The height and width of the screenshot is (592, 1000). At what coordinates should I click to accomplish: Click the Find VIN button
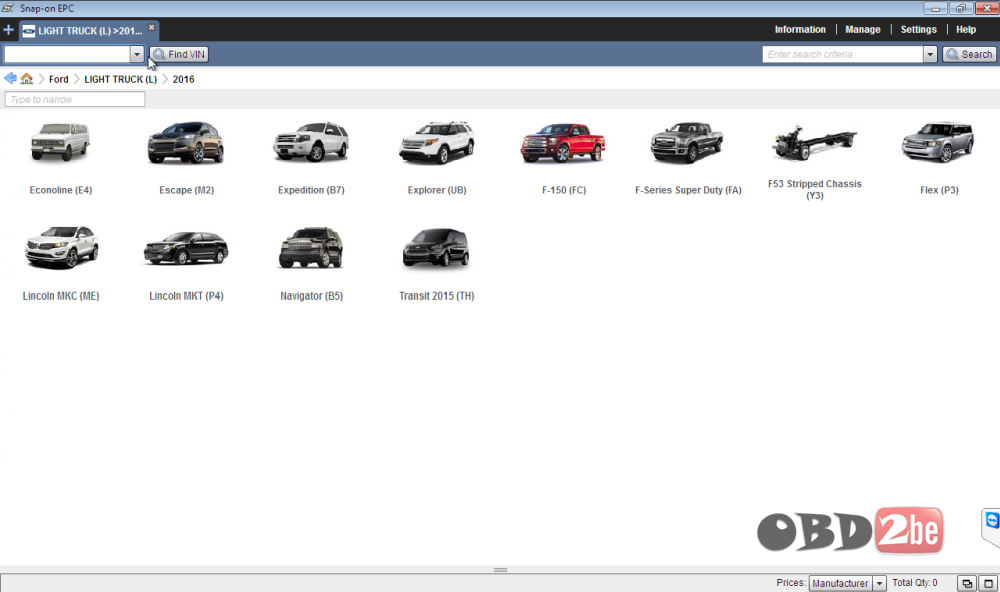coord(179,54)
